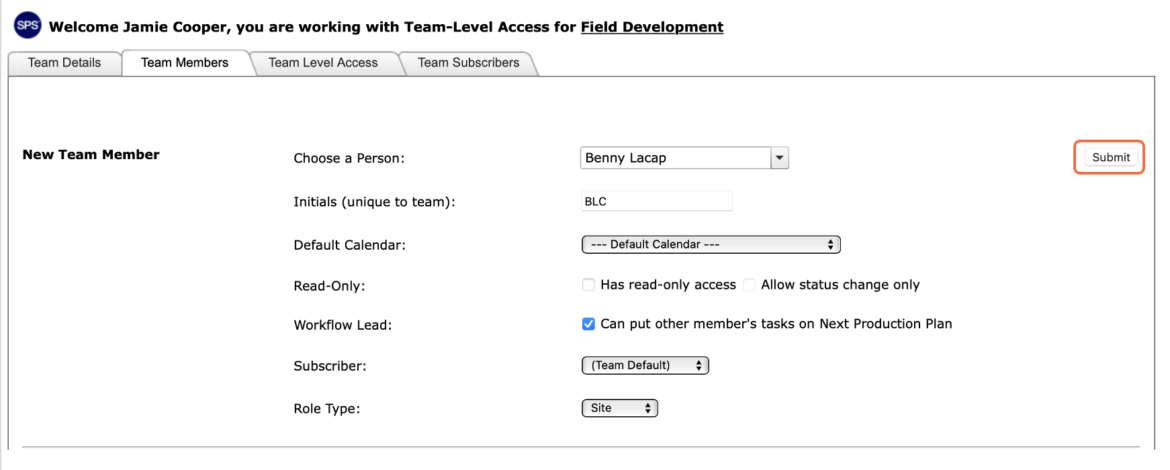Click the Initials field containing BLC
This screenshot has height=470, width=1170.
tap(657, 201)
